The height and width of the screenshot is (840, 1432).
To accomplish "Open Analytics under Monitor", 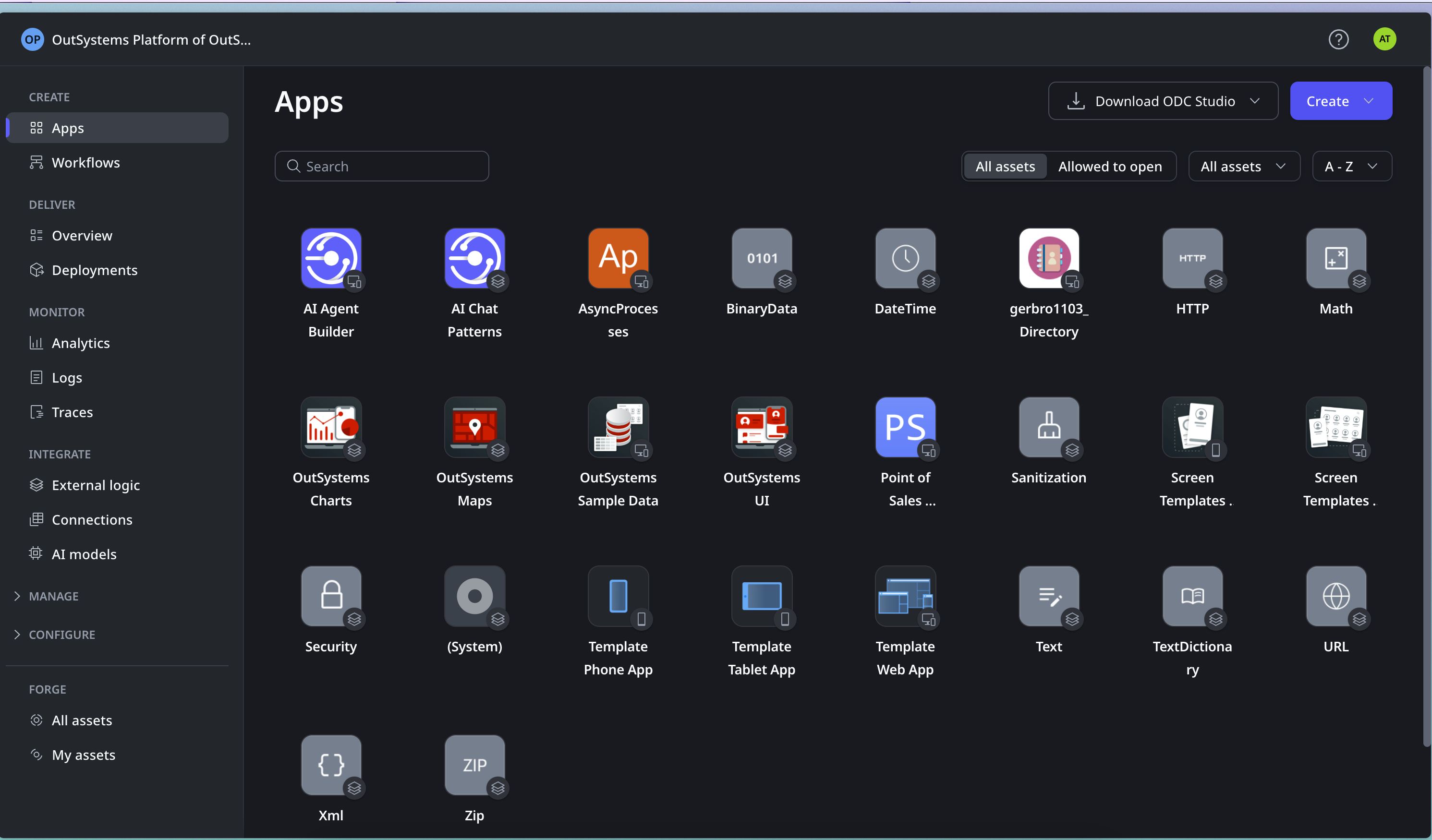I will 117,343.
